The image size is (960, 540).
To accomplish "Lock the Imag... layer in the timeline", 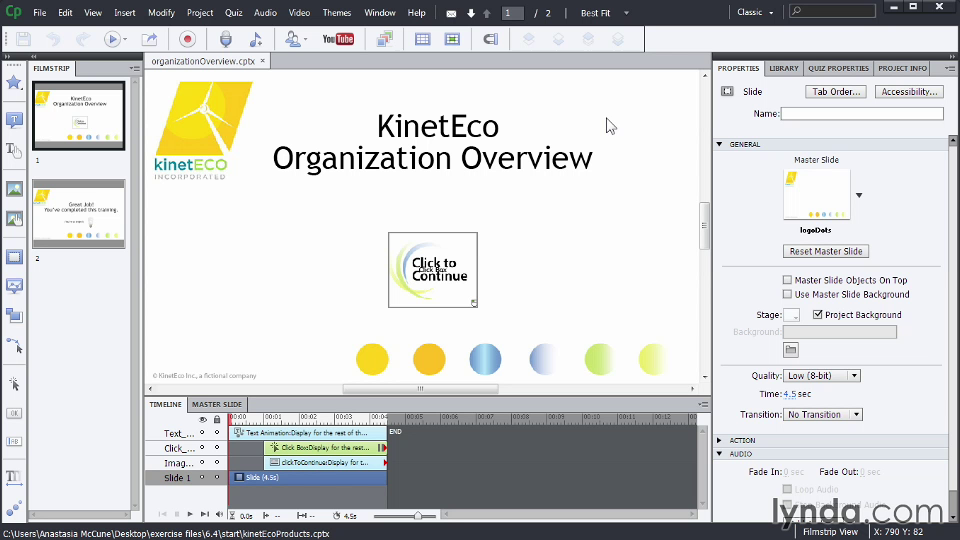I will (x=217, y=462).
